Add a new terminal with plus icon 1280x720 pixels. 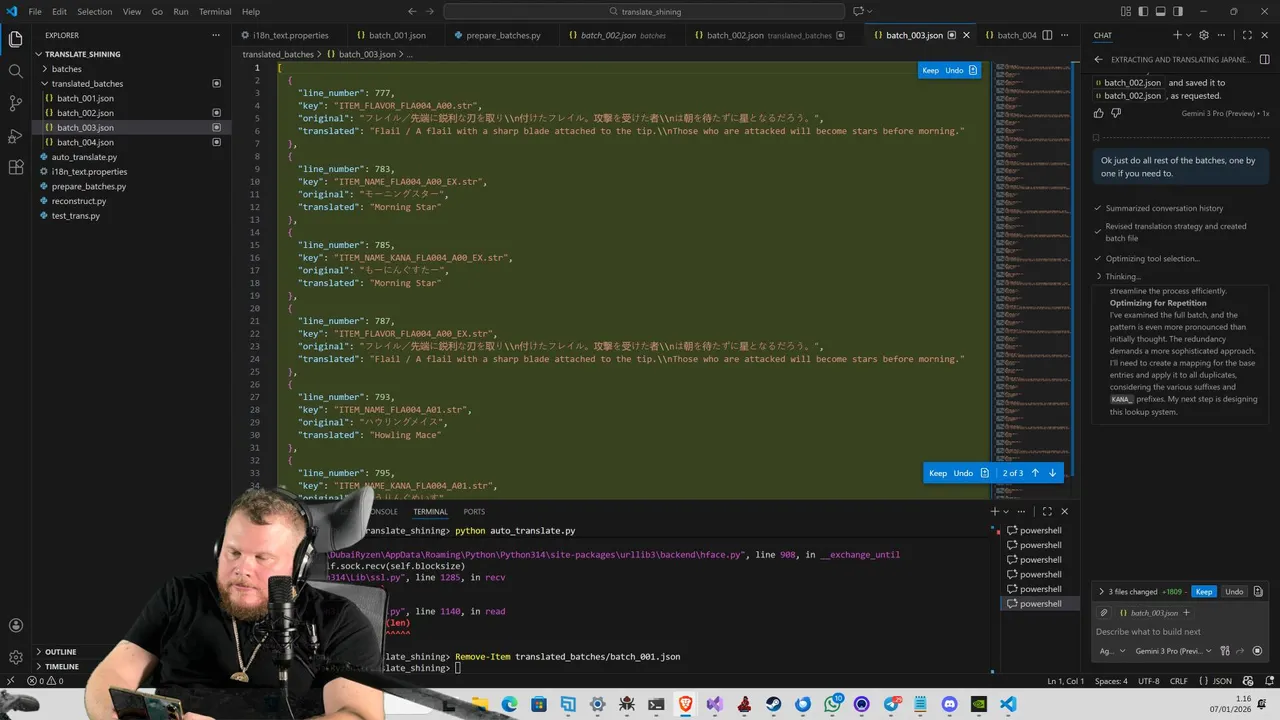[995, 511]
